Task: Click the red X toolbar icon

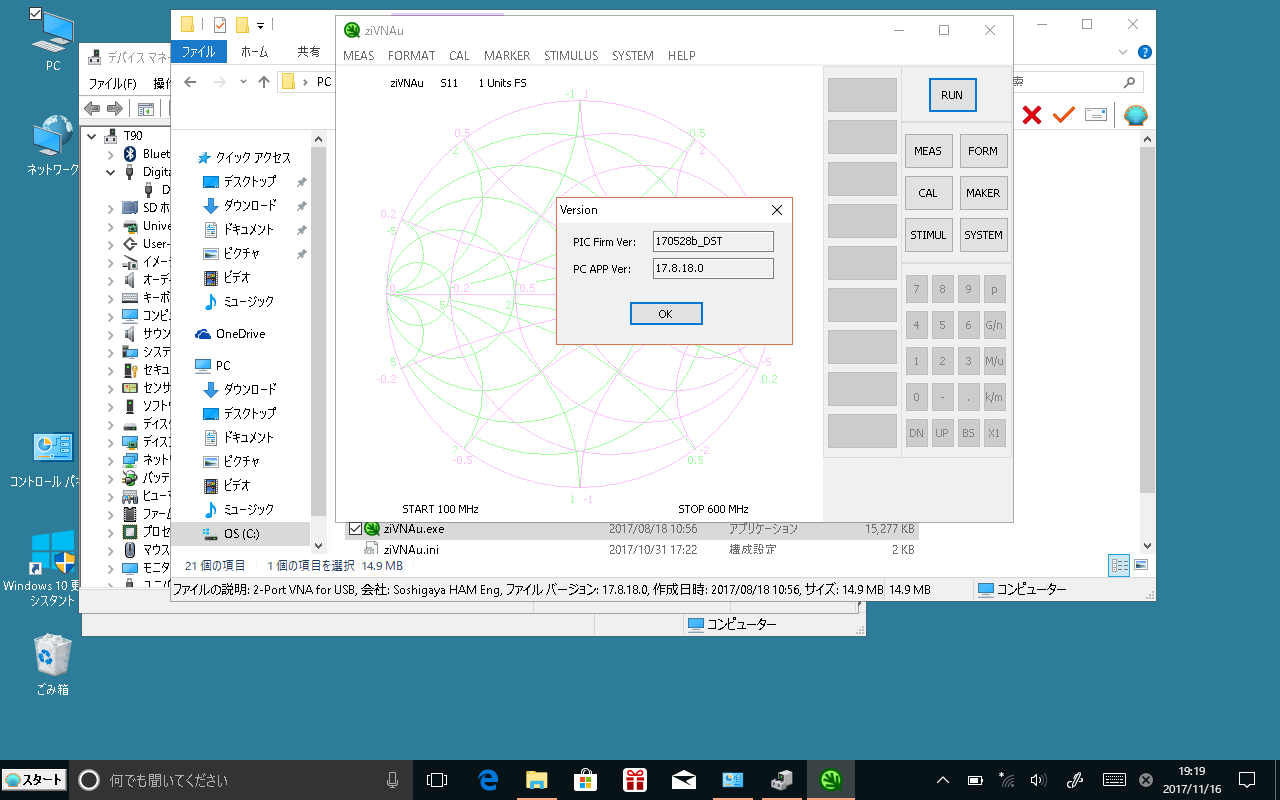Action: 1032,115
